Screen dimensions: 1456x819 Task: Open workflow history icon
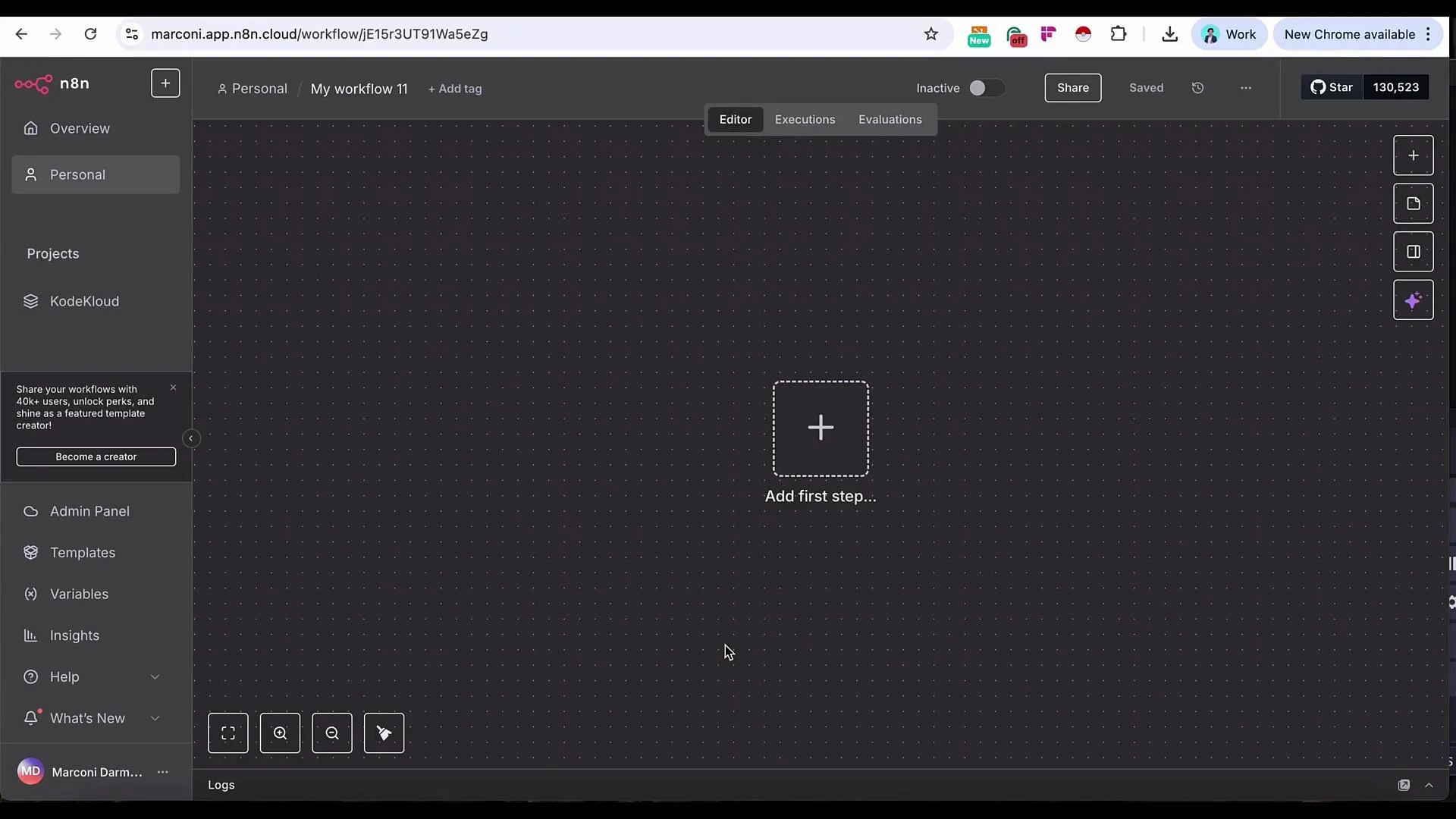click(x=1198, y=88)
